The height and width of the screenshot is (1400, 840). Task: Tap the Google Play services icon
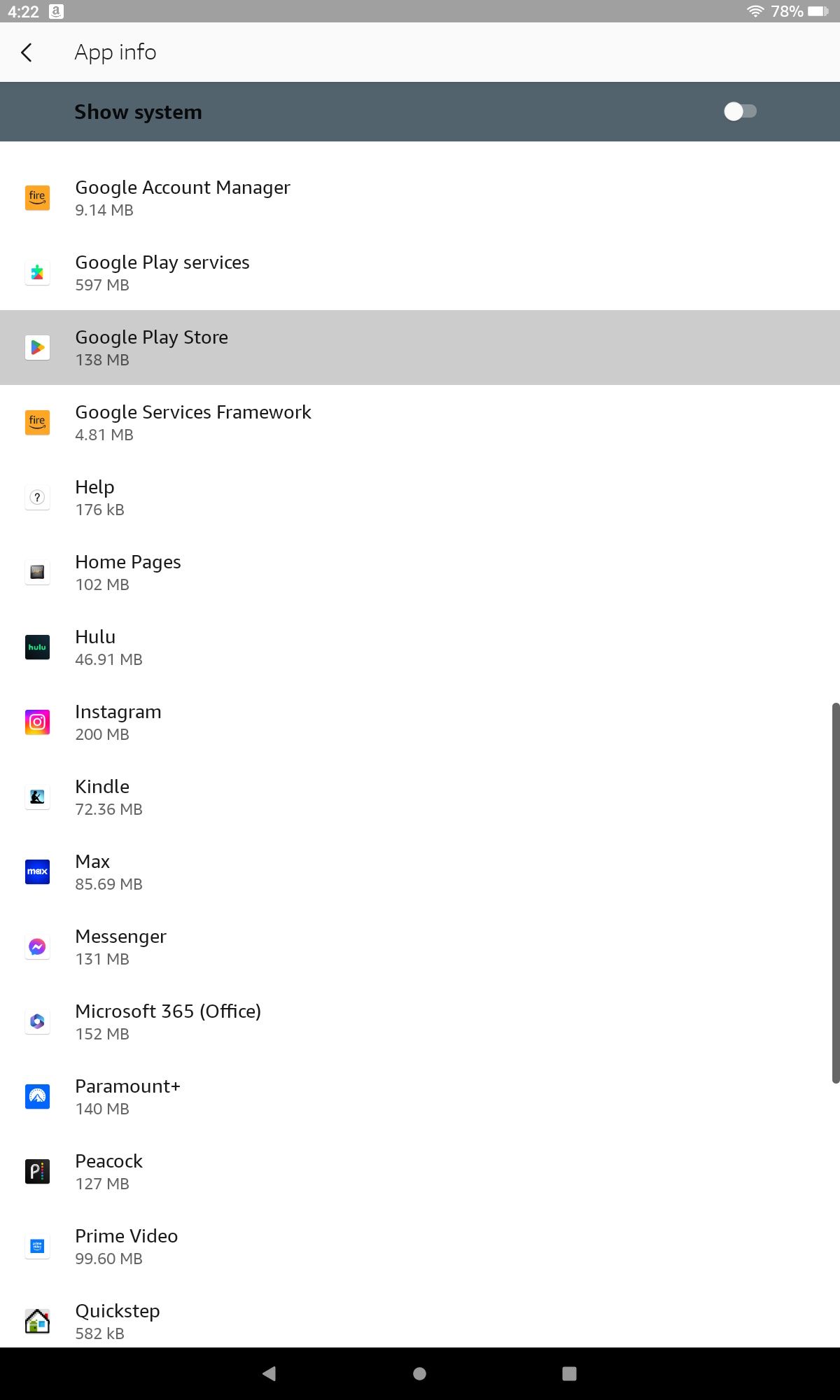pos(37,273)
